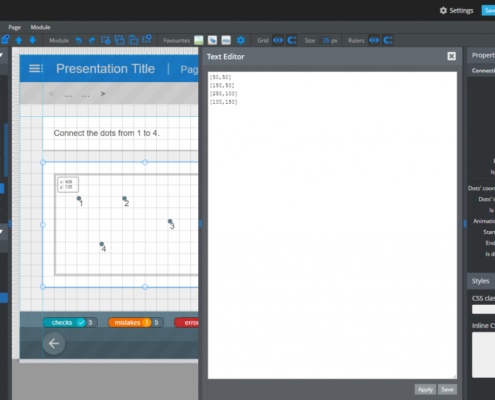Toggle Rulers snapping magnet icon

click(388, 40)
